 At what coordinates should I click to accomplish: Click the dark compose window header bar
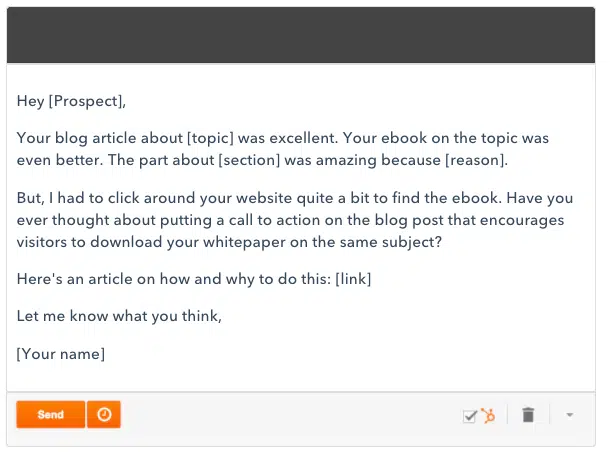pos(301,35)
